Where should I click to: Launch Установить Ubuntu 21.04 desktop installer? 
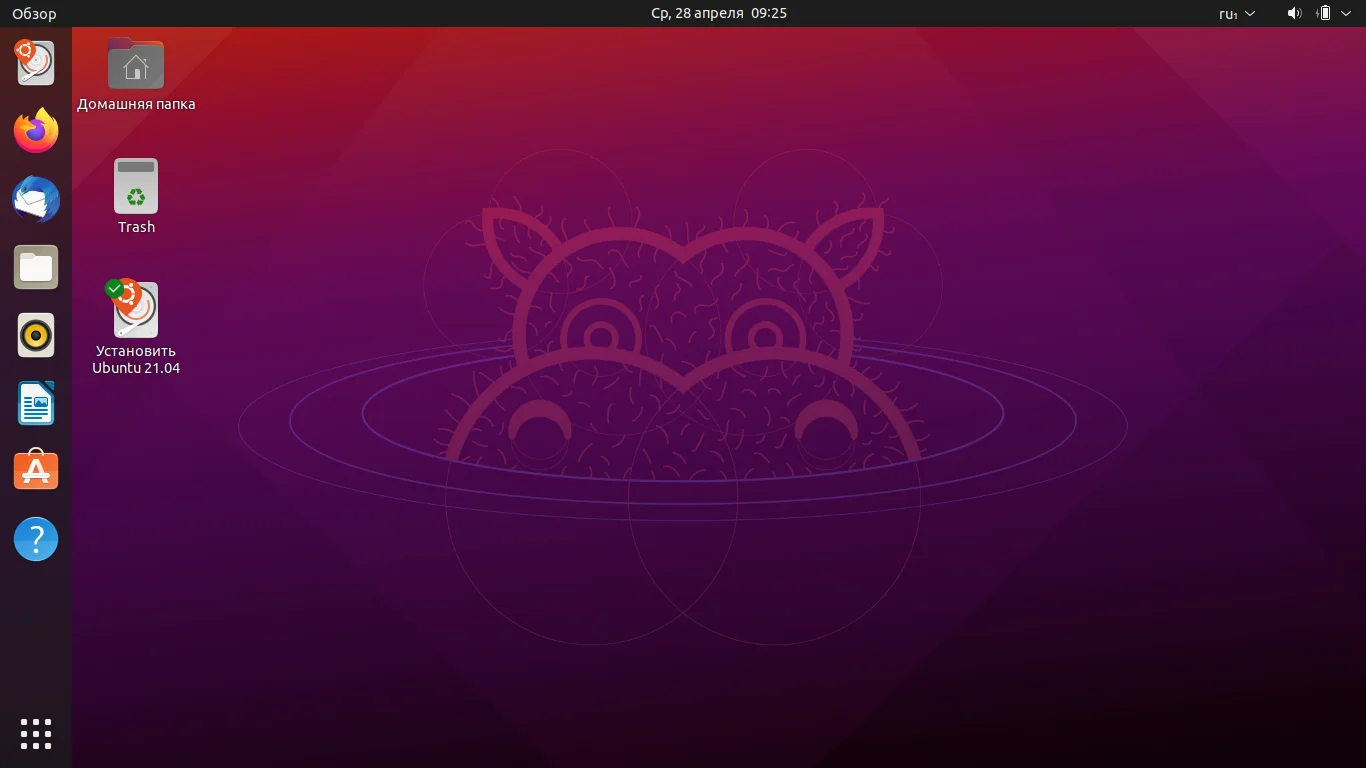(136, 310)
